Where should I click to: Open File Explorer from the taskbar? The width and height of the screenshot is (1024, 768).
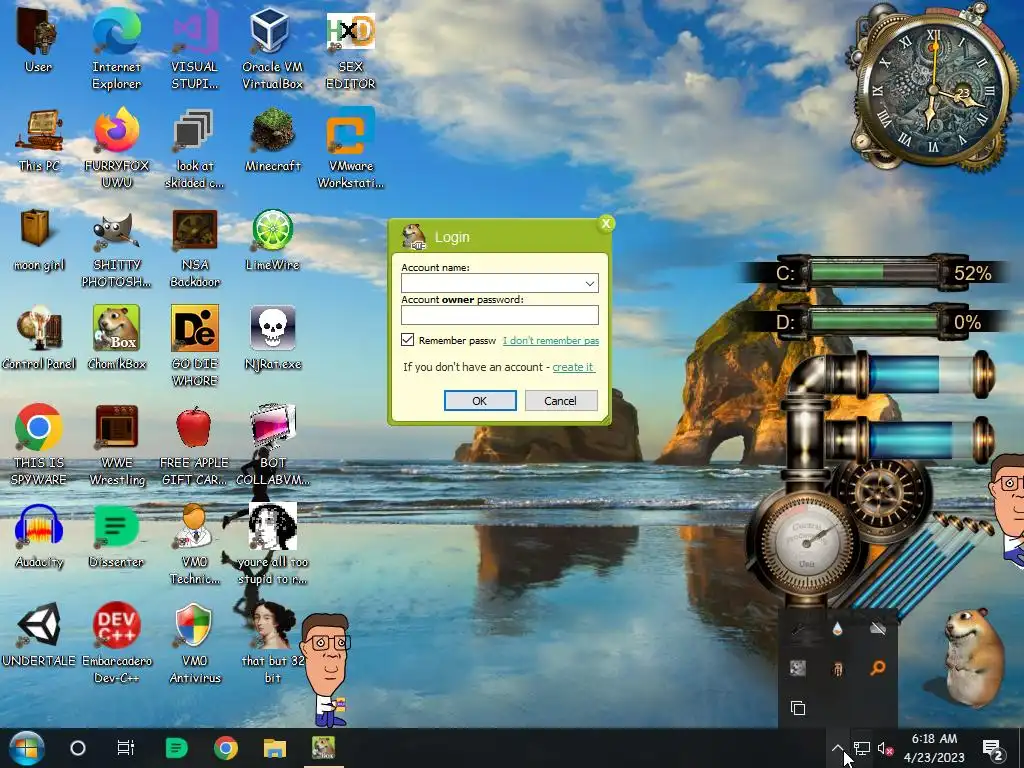click(x=274, y=748)
